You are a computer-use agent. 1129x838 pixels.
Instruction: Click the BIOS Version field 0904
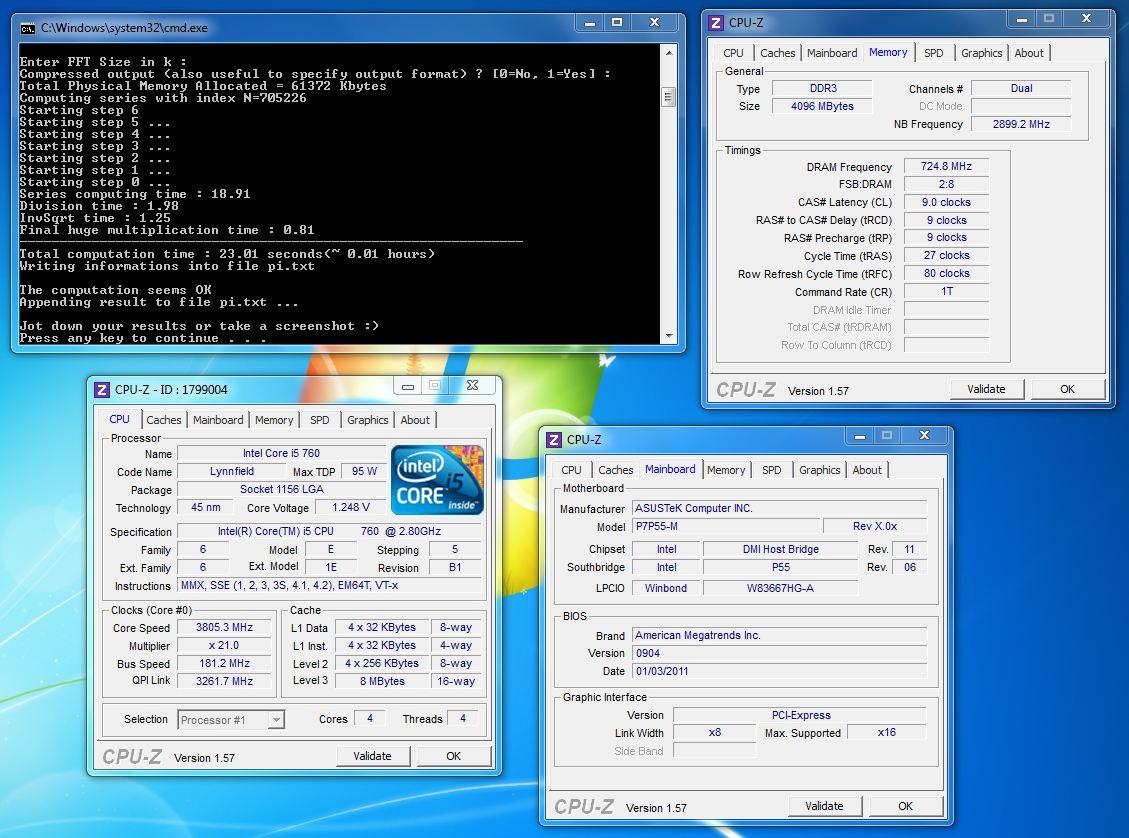click(780, 653)
